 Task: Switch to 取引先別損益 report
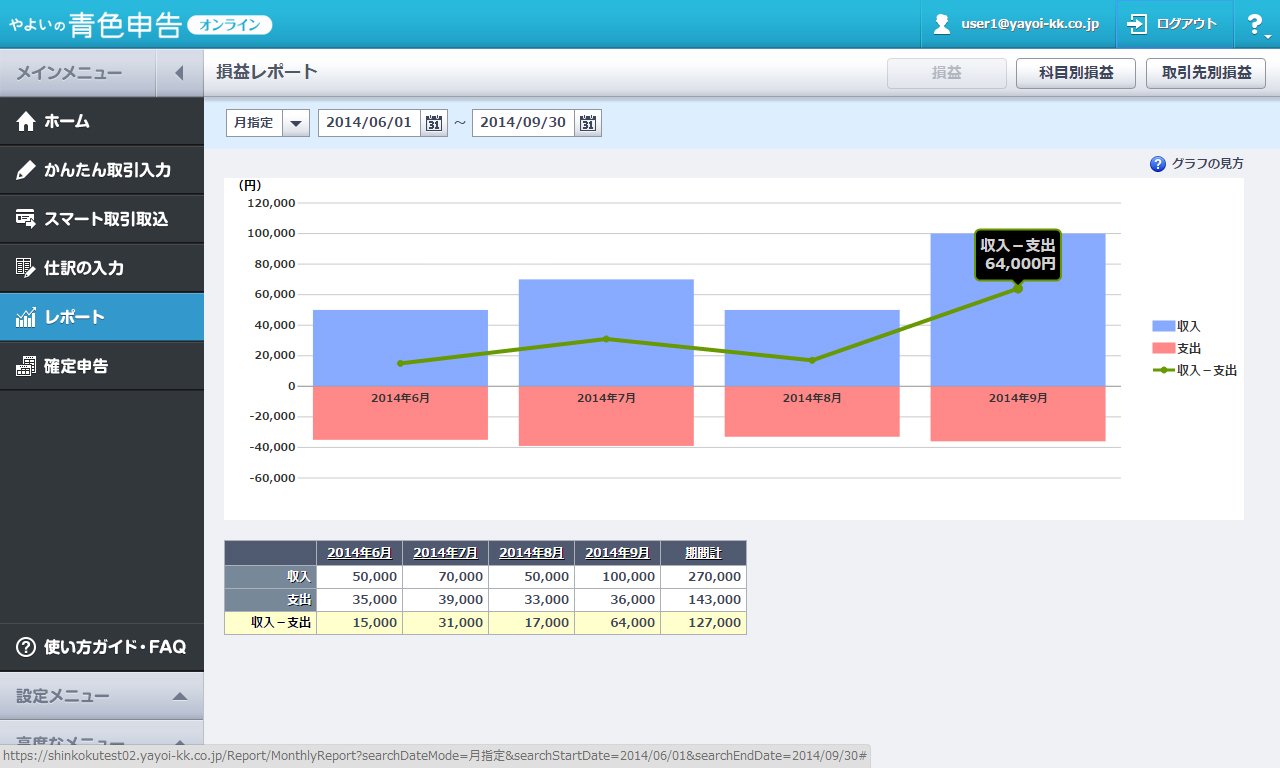[x=1206, y=73]
